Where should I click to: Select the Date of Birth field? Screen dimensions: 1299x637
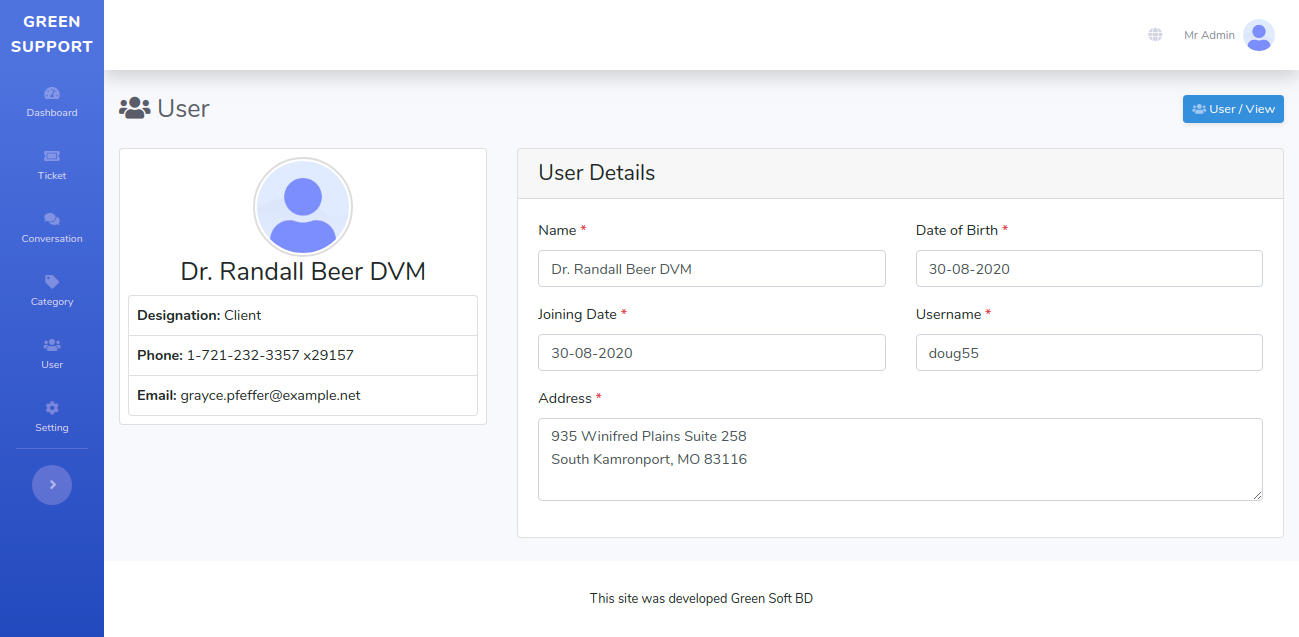(1089, 268)
